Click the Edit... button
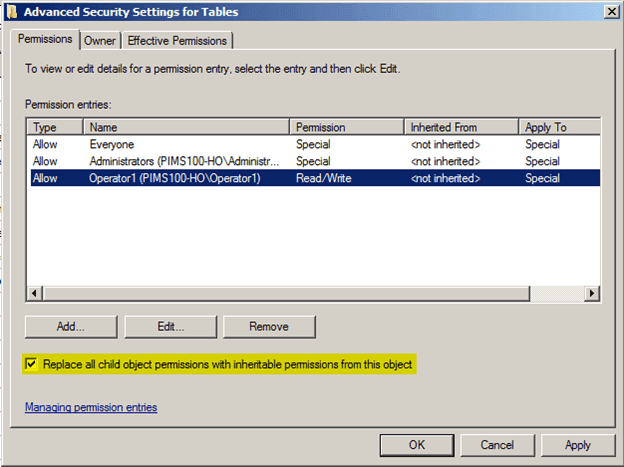The height and width of the screenshot is (467, 624). 171,327
